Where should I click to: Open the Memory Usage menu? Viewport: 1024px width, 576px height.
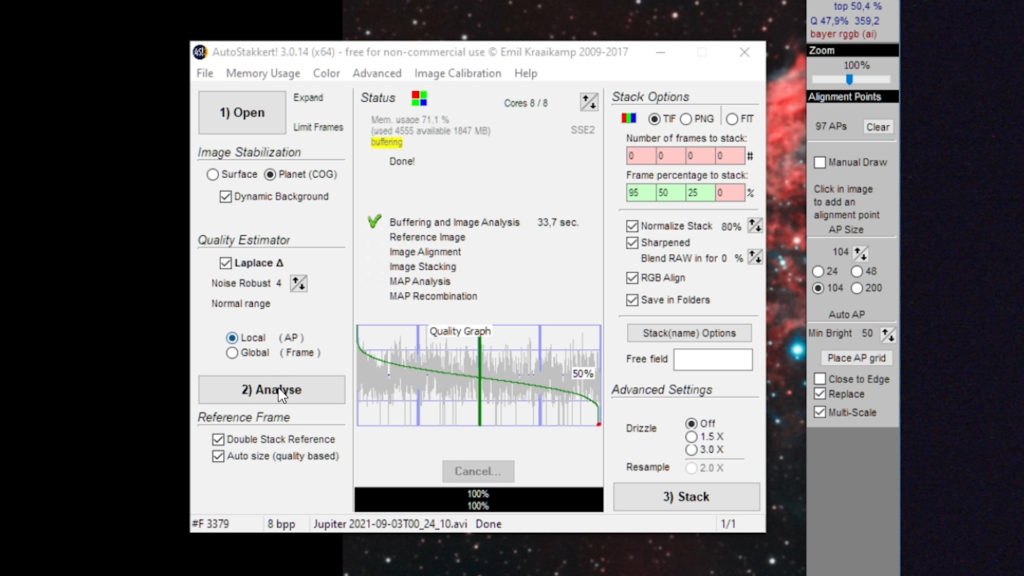pyautogui.click(x=263, y=73)
